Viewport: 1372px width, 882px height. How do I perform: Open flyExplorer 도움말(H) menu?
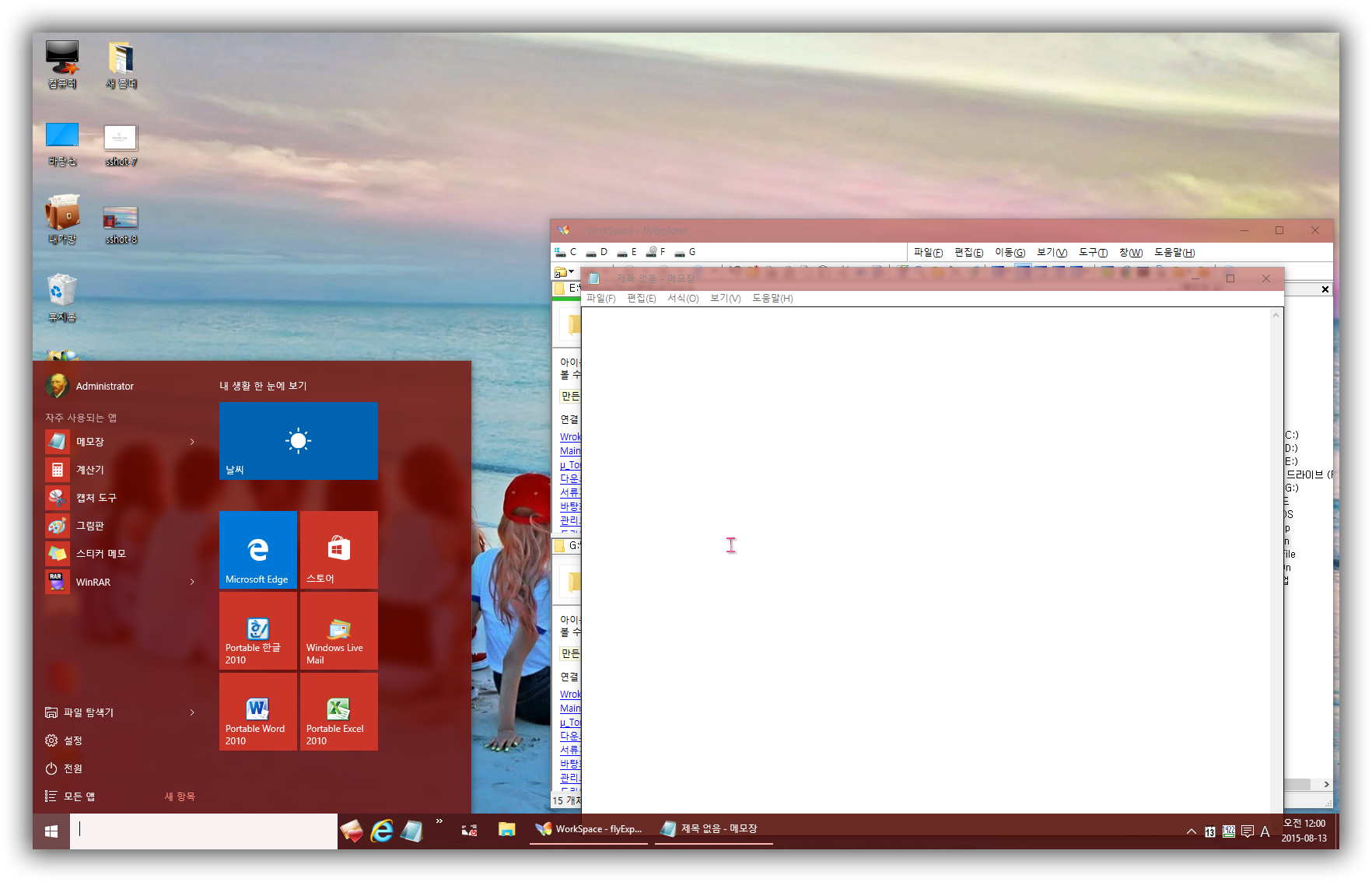click(x=1174, y=253)
